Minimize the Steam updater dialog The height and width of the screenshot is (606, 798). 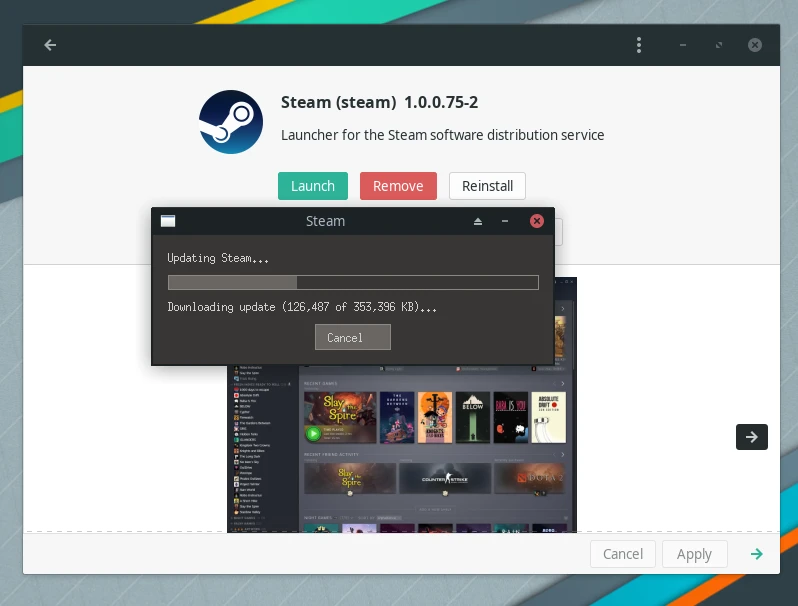point(505,221)
